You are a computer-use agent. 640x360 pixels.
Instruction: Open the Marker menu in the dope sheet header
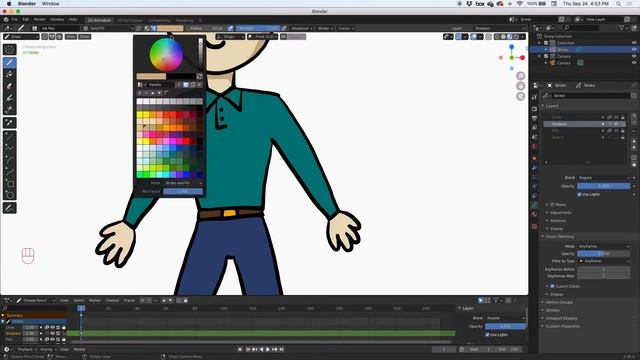95,300
